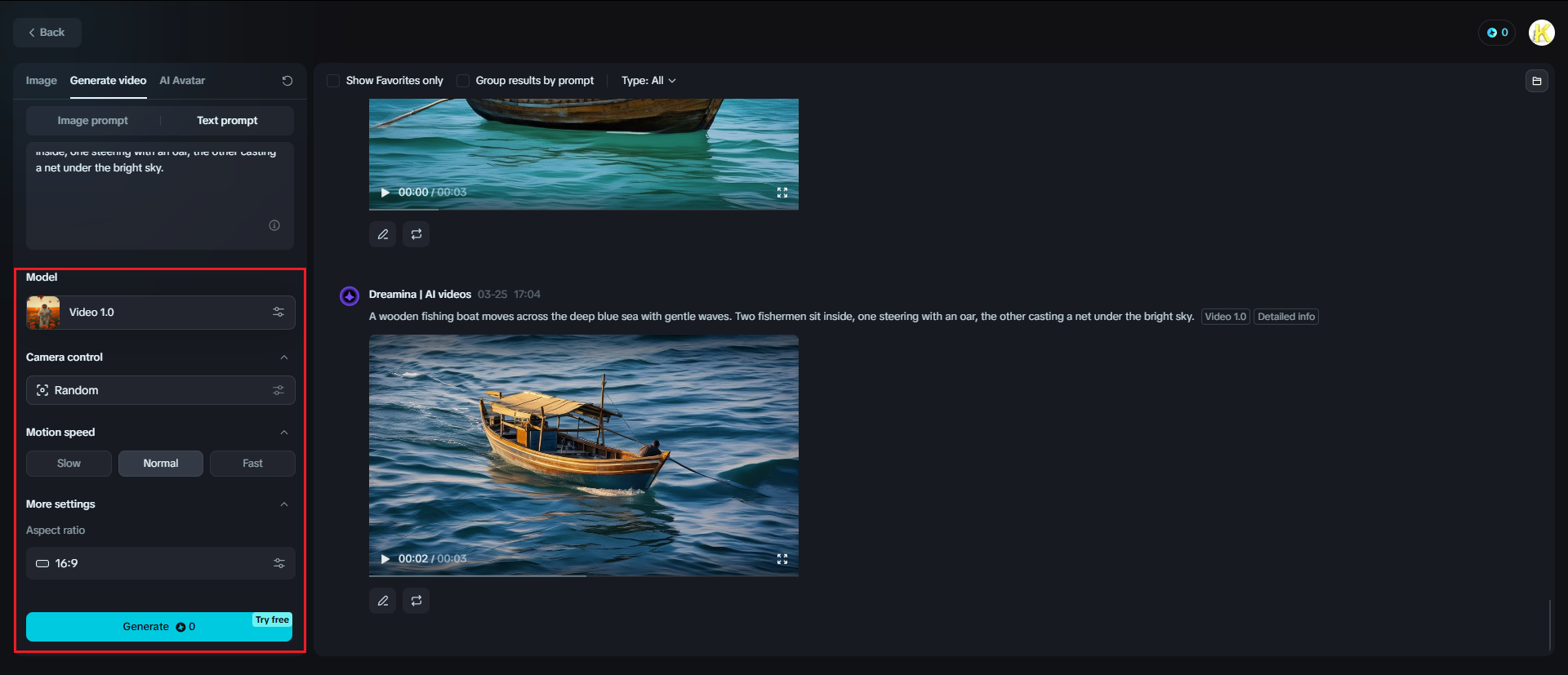The height and width of the screenshot is (675, 1568).
Task: Play the top boat video
Action: (385, 193)
